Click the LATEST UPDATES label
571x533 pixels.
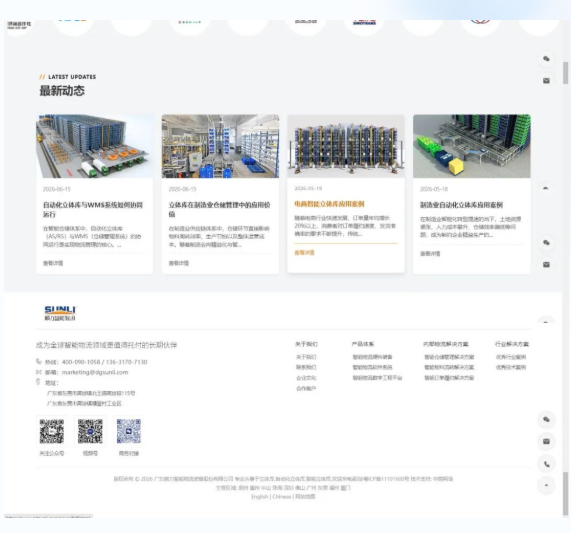(72, 77)
